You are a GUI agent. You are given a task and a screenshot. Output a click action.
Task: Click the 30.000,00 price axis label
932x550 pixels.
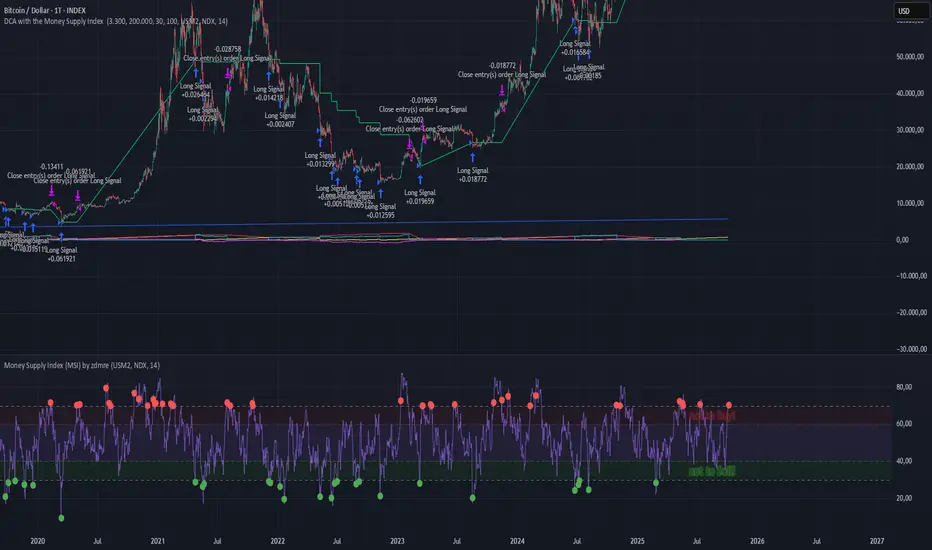click(x=910, y=130)
